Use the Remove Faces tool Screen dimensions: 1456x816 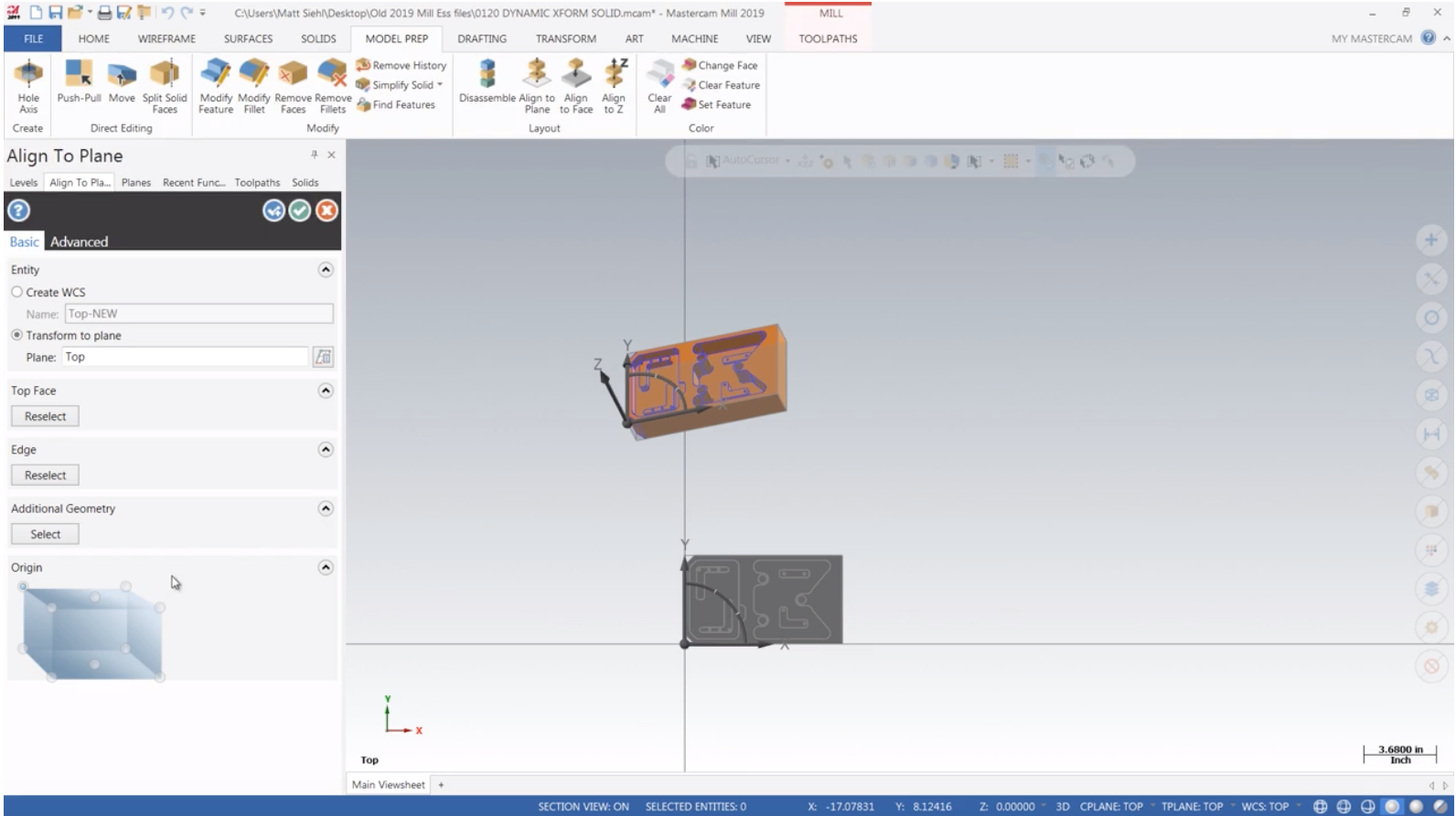[293, 86]
